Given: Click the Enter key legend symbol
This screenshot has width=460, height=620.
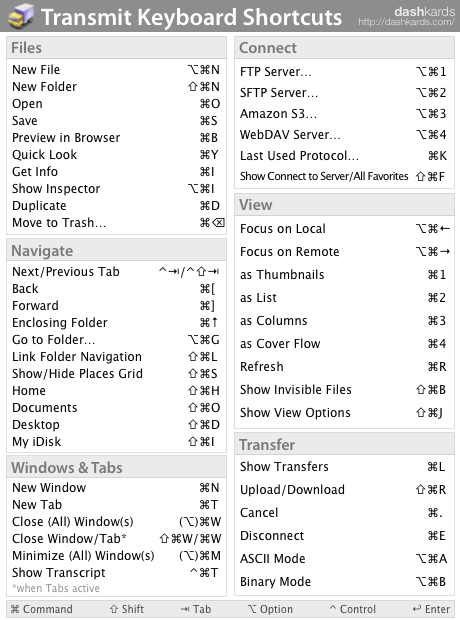Looking at the screenshot, I should (416, 609).
